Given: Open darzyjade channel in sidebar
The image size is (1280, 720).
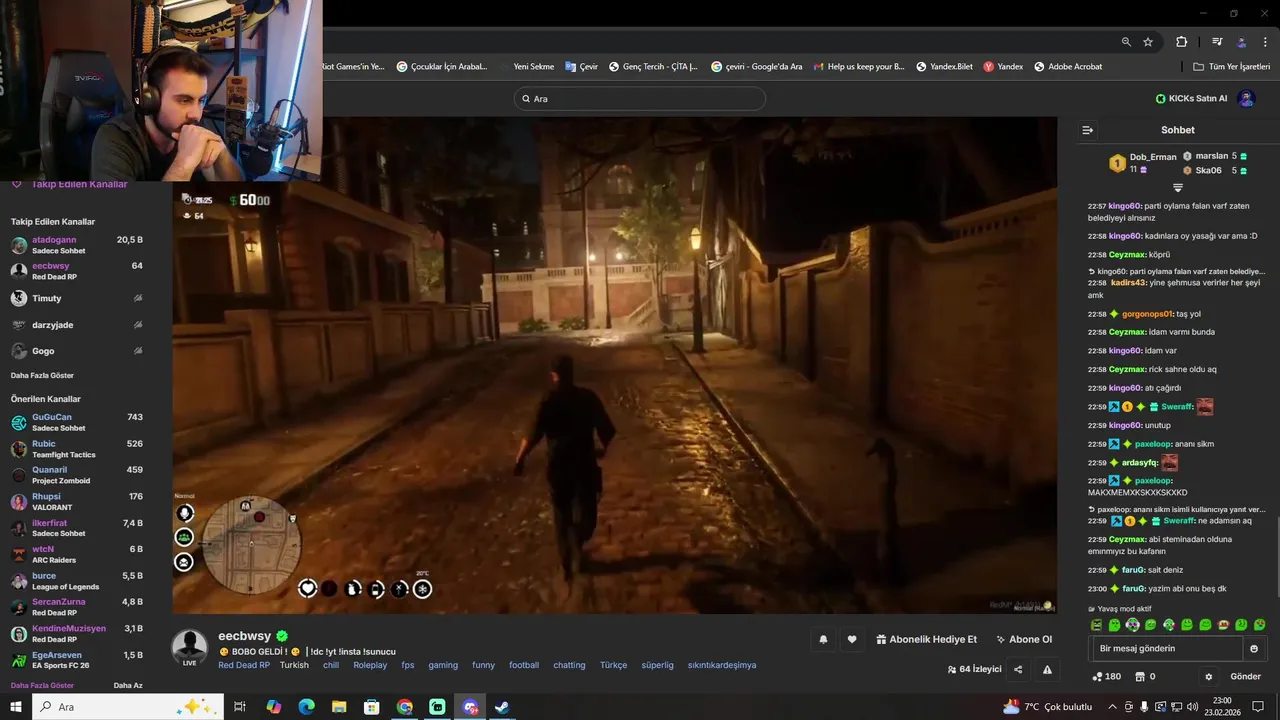Looking at the screenshot, I should (x=76, y=325).
